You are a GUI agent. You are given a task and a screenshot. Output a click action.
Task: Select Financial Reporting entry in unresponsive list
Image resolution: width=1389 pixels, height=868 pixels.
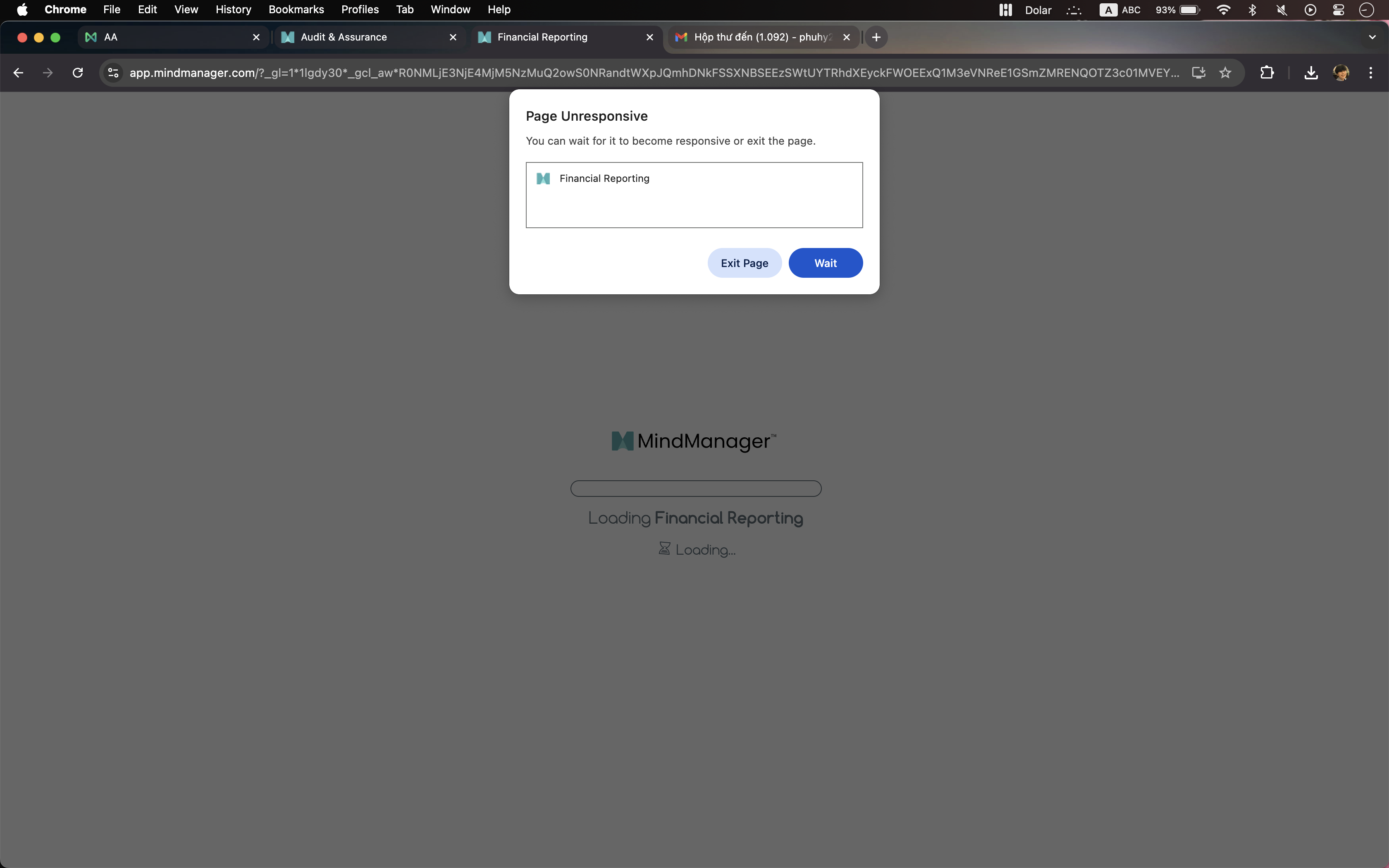pos(694,179)
